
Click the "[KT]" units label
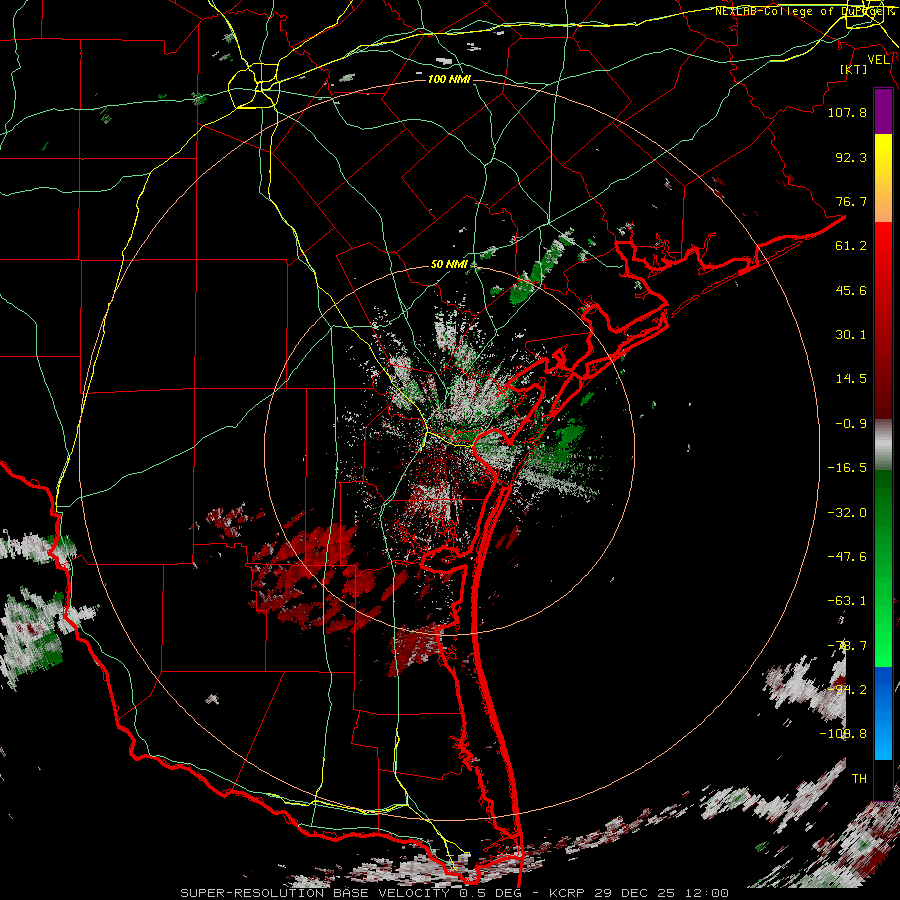coord(853,69)
